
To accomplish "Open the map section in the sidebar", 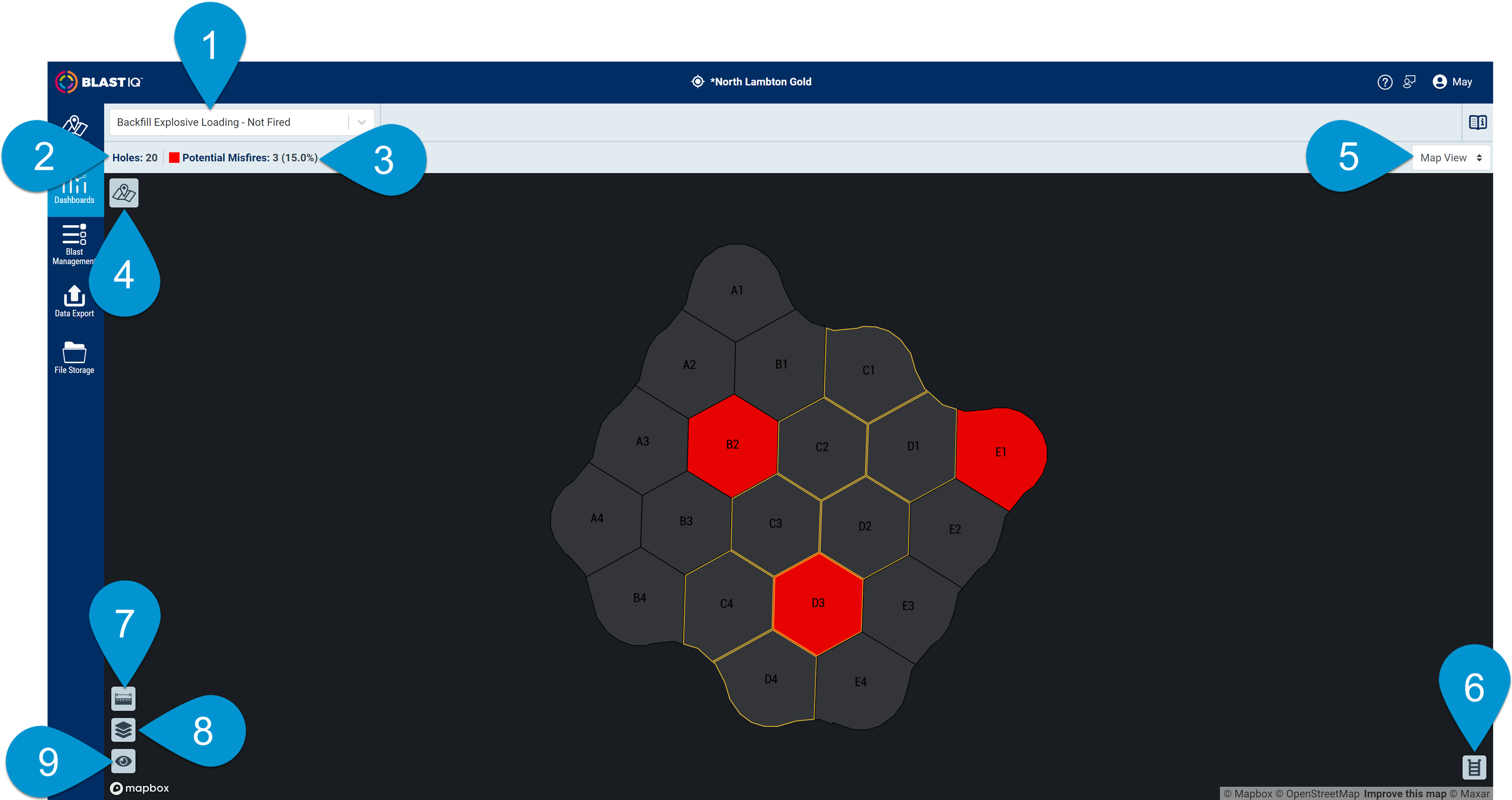I will [75, 126].
